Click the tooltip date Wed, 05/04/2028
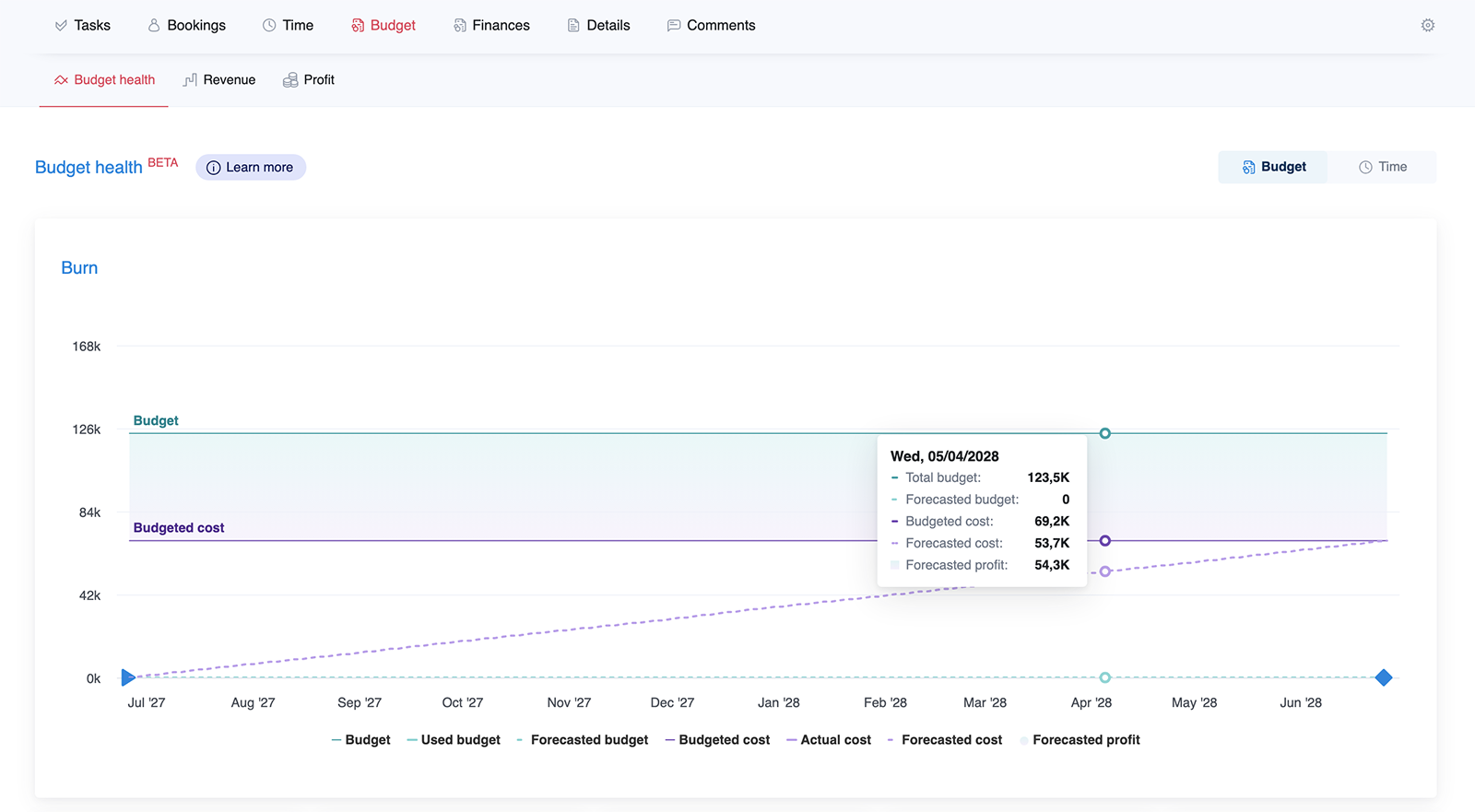The height and width of the screenshot is (812, 1475). click(x=945, y=456)
